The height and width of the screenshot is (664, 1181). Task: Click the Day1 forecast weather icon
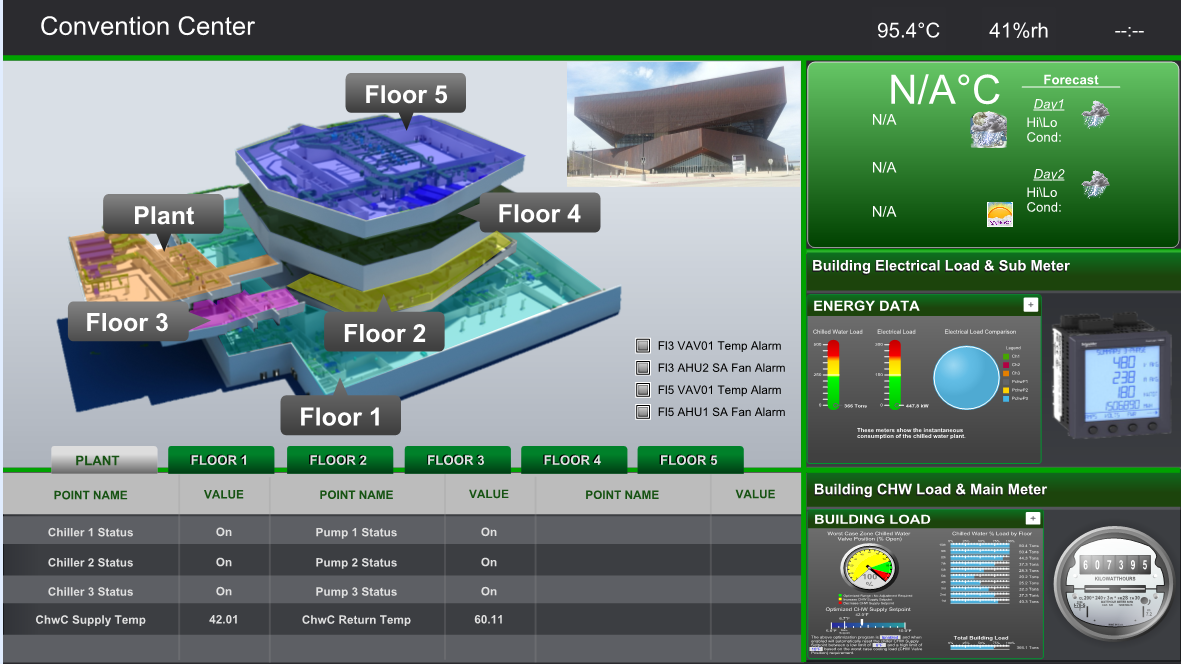click(1097, 113)
